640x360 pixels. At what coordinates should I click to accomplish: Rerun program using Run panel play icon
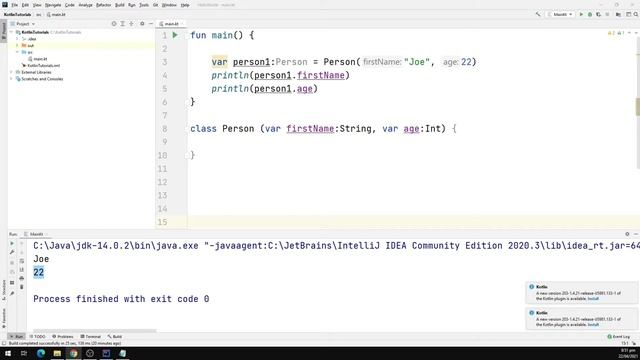12,244
